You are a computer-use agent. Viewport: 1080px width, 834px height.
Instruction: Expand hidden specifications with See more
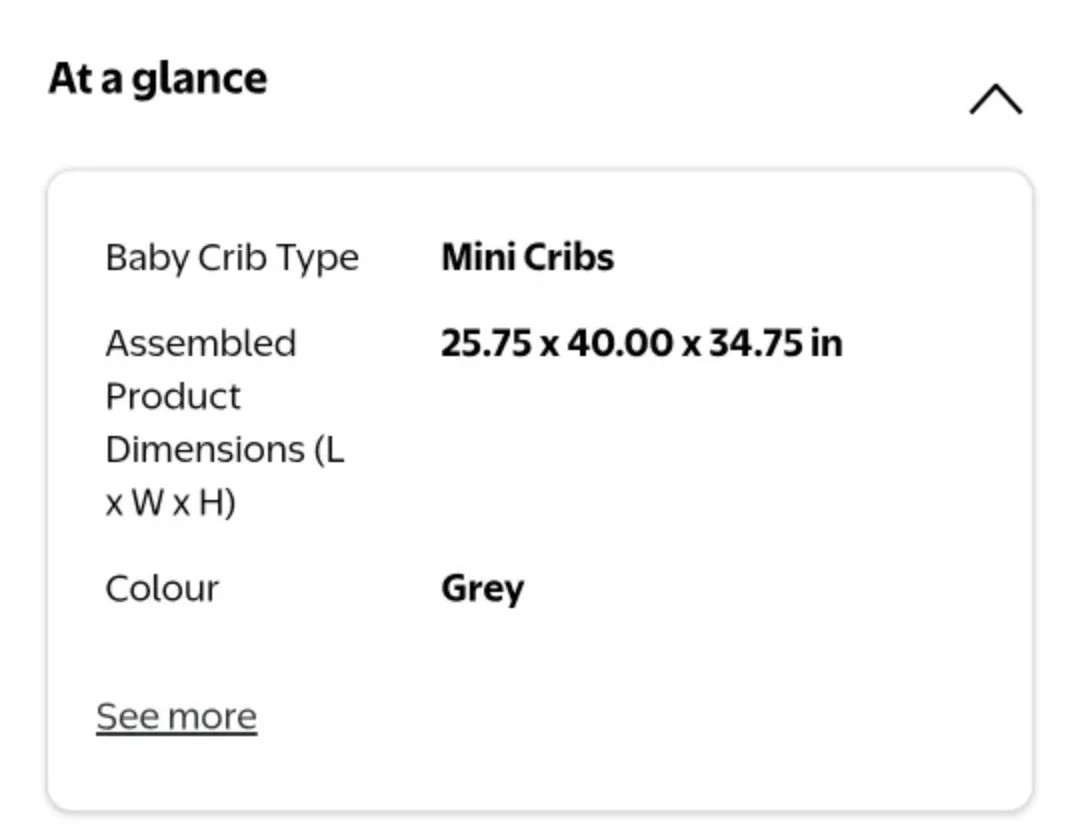coord(175,715)
